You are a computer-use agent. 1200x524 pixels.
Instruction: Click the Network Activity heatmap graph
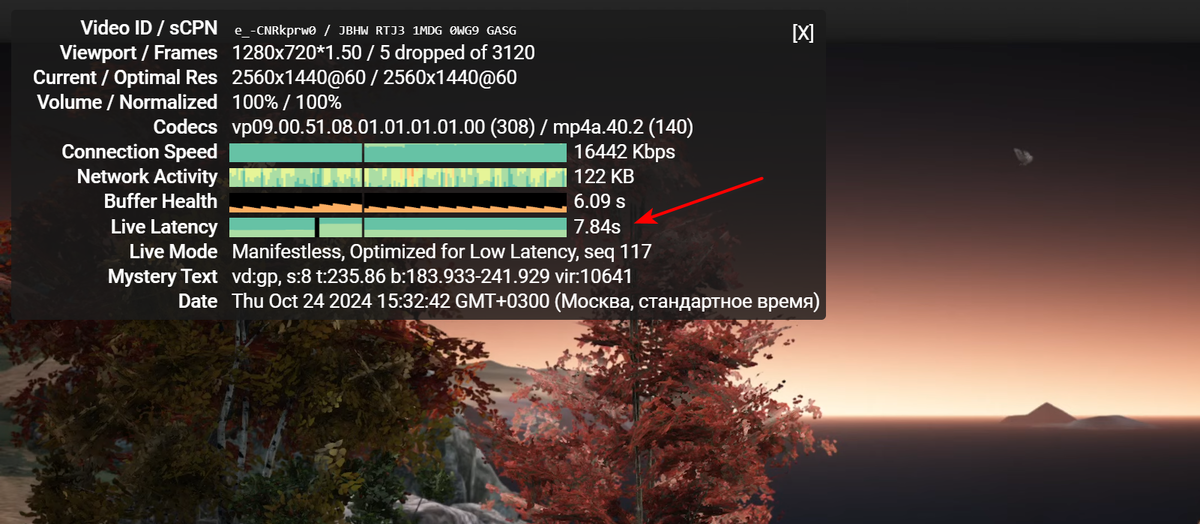(398, 177)
